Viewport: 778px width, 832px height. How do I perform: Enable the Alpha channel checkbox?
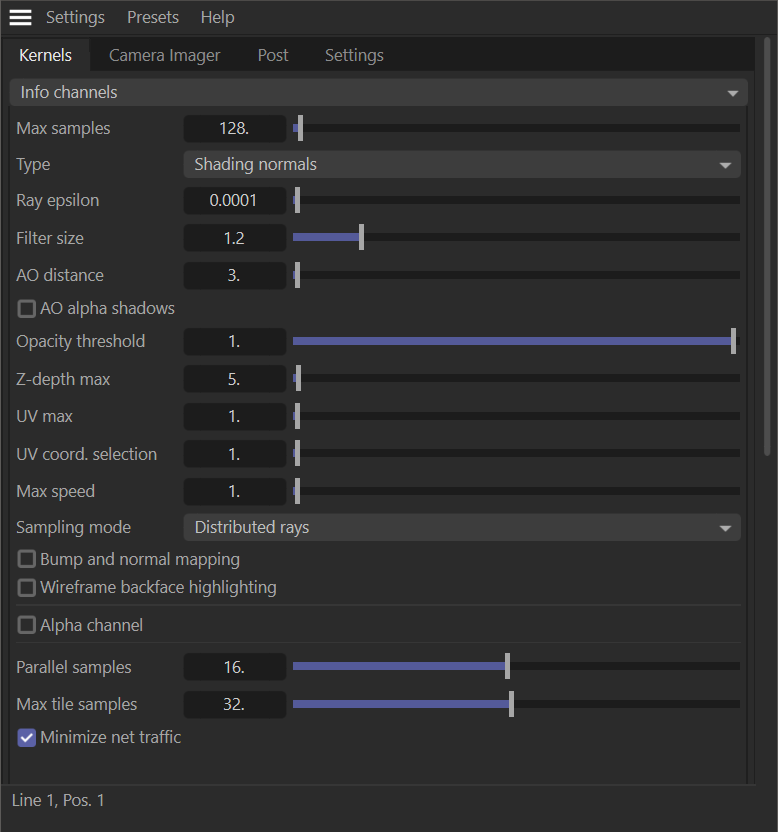coord(27,625)
